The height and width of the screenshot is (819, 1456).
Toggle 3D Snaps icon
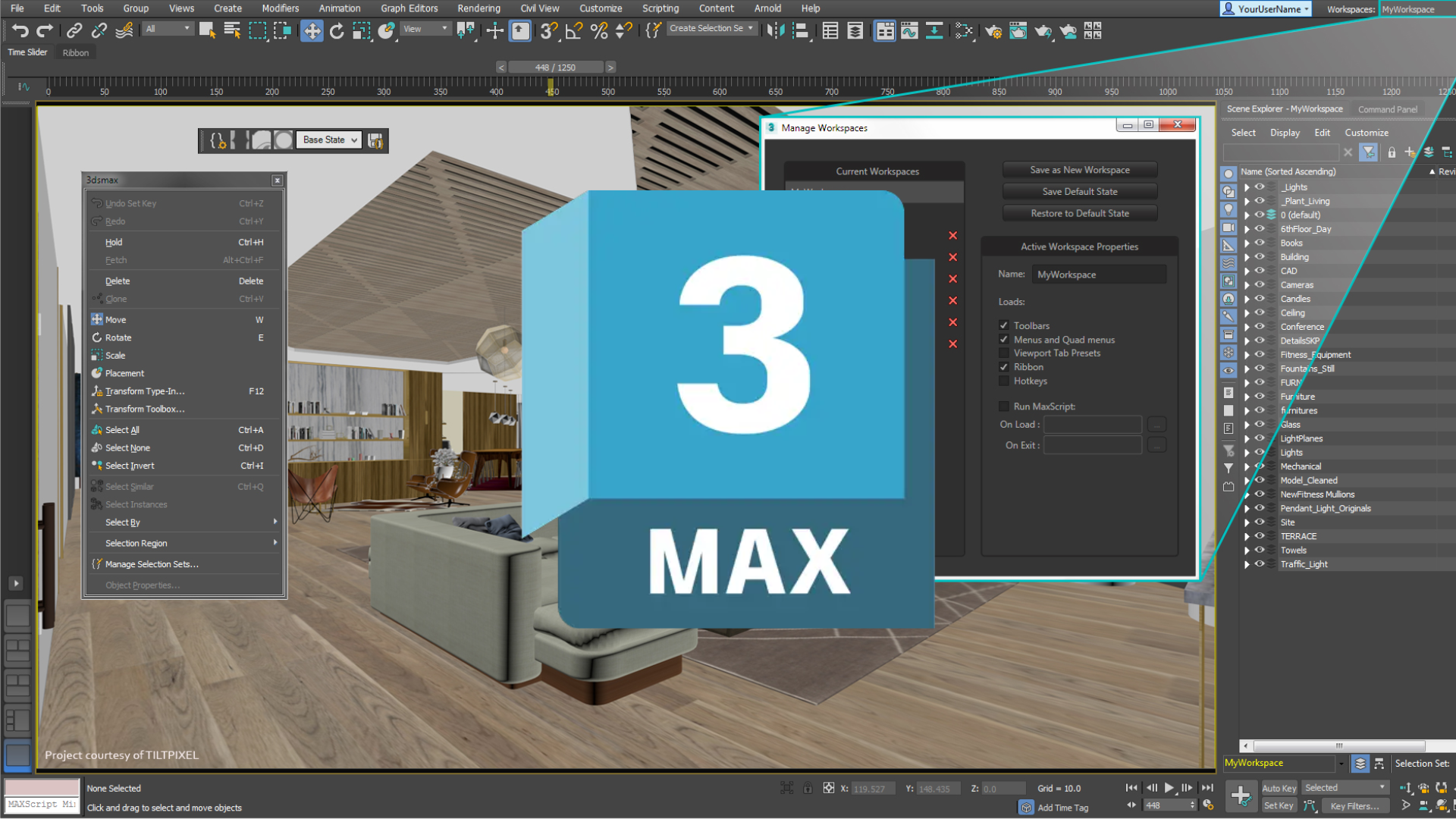click(x=548, y=30)
